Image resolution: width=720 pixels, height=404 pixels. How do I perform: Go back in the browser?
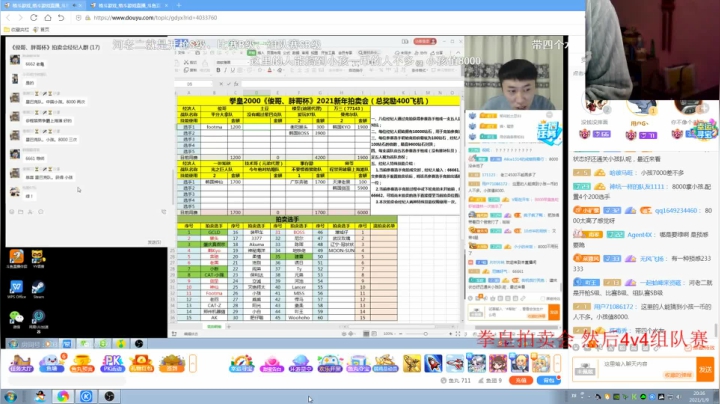pyautogui.click(x=8, y=17)
